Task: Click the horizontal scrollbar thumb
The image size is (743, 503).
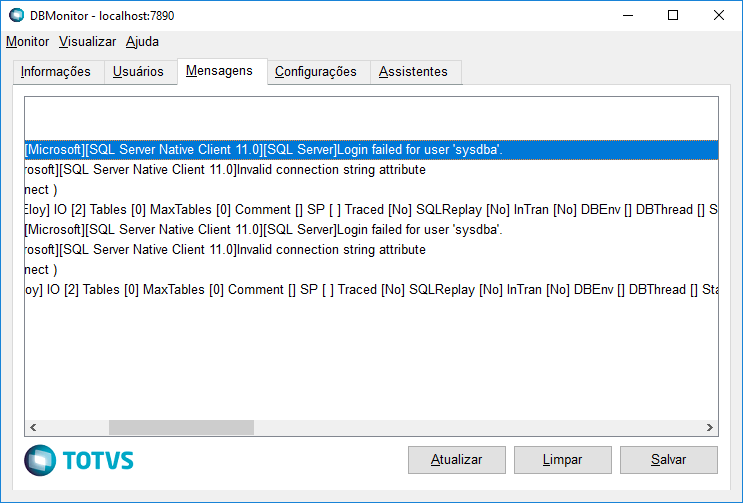Action: pyautogui.click(x=181, y=427)
